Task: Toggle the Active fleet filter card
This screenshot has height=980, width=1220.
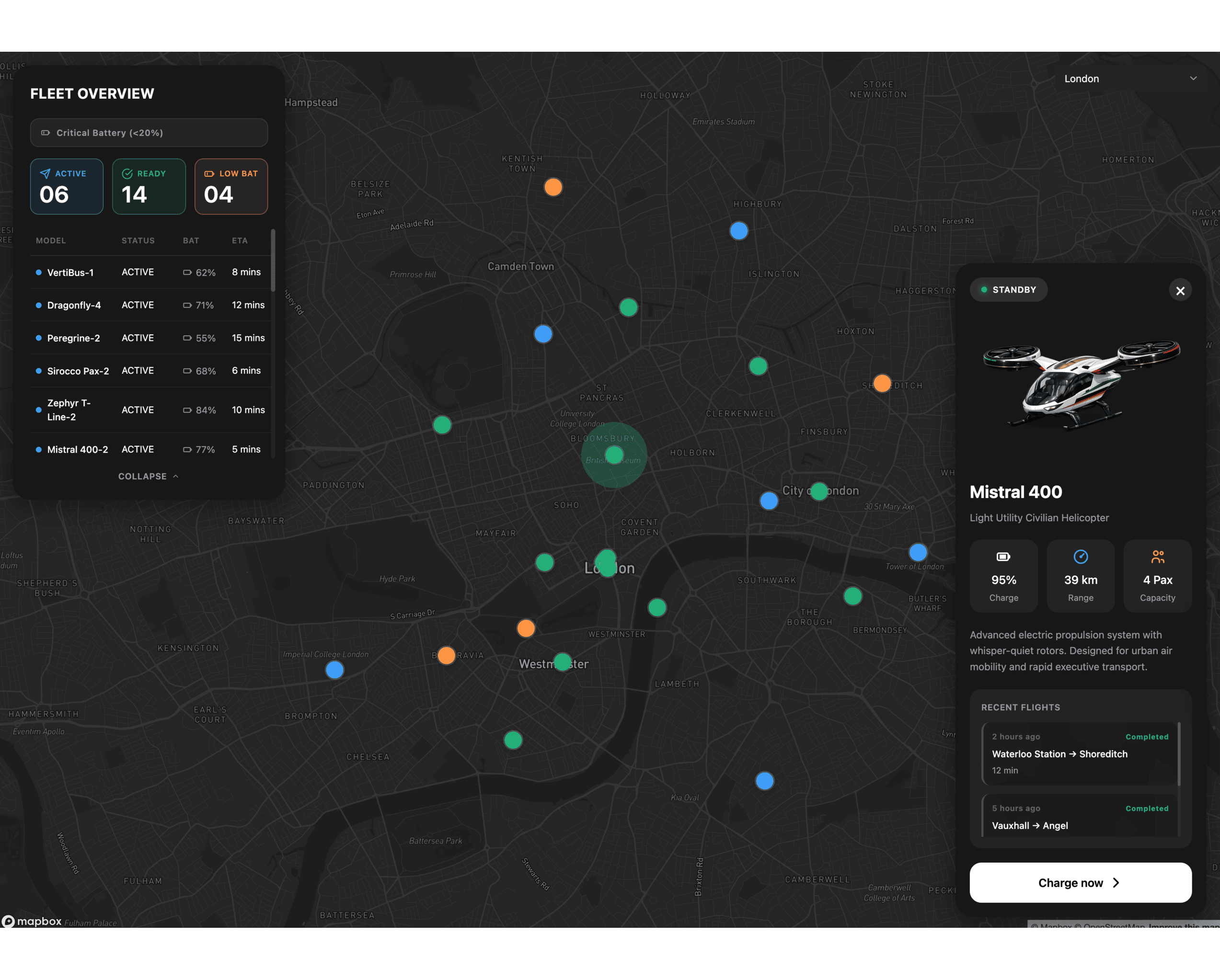Action: [x=67, y=187]
